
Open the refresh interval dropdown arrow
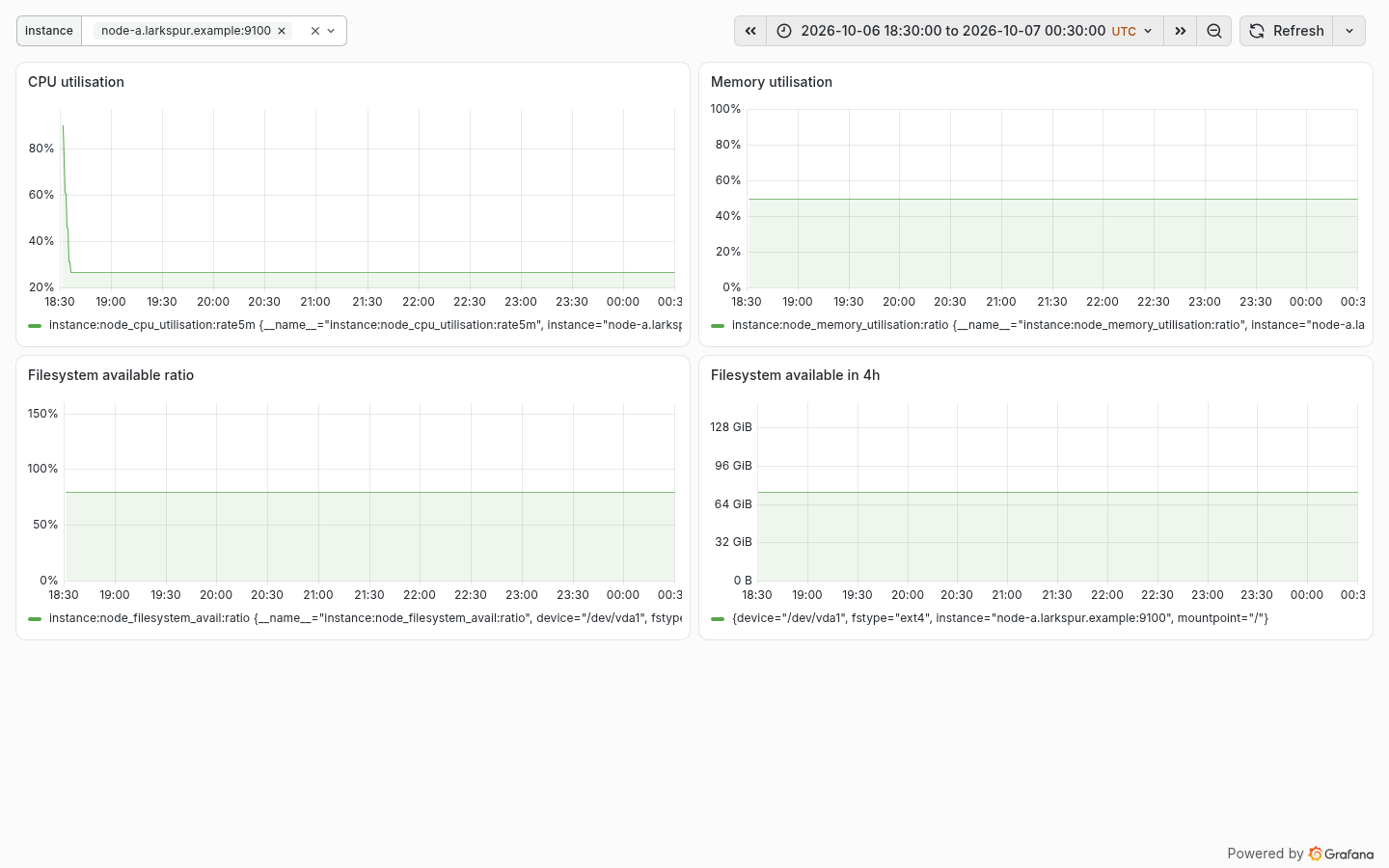pos(1349,31)
